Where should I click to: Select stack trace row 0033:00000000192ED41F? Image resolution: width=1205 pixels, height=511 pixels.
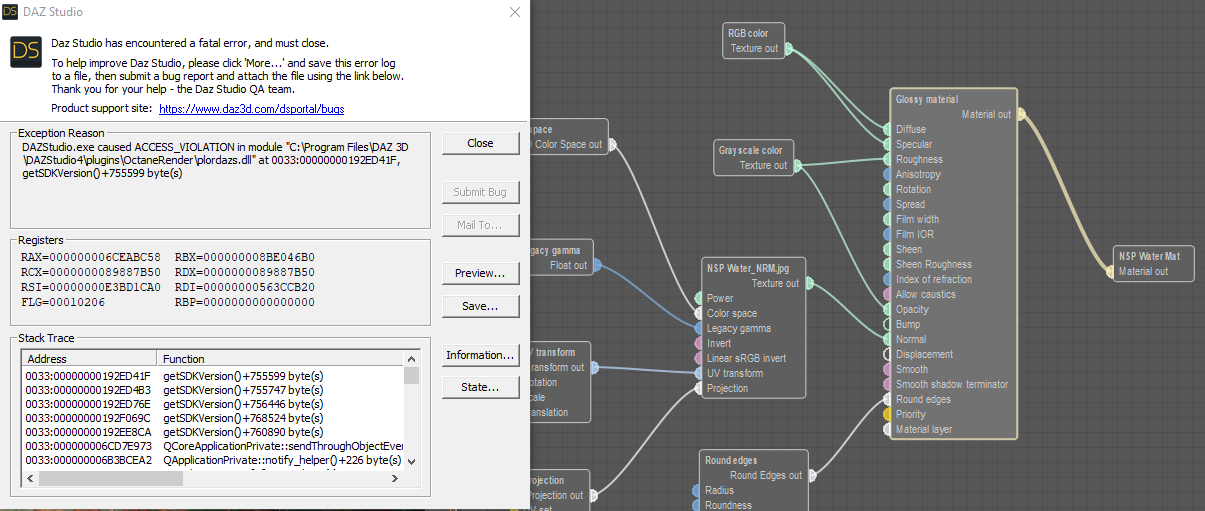pyautogui.click(x=212, y=375)
